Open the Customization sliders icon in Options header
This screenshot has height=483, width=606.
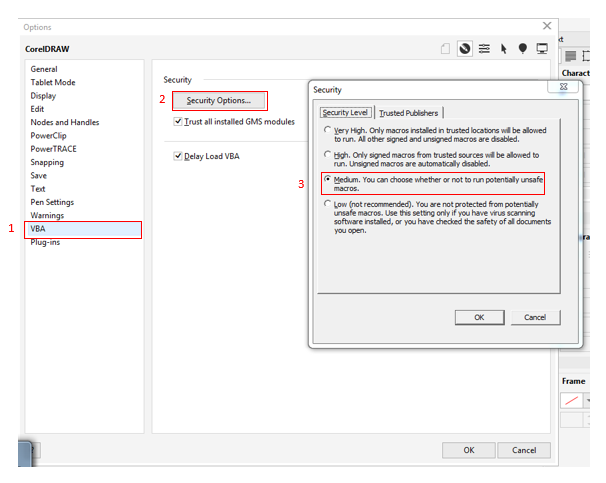[484, 49]
